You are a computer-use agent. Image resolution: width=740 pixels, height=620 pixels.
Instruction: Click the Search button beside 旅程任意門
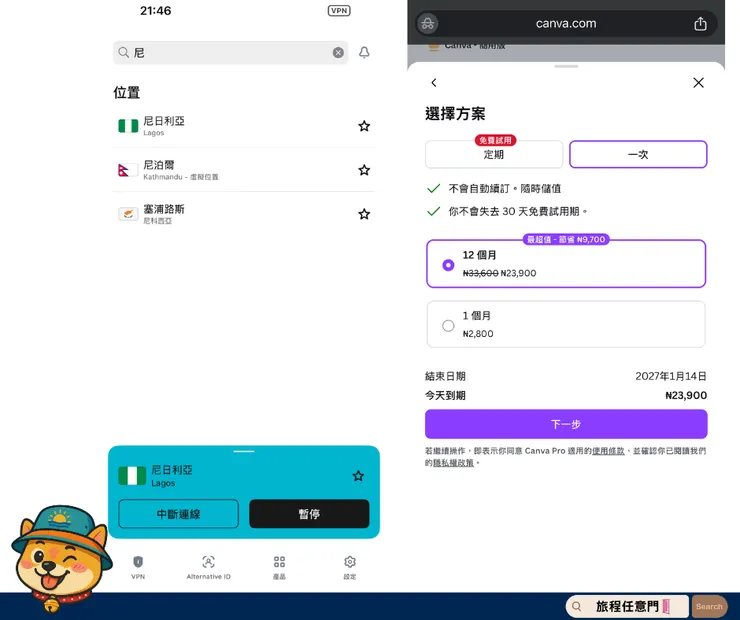(x=709, y=607)
